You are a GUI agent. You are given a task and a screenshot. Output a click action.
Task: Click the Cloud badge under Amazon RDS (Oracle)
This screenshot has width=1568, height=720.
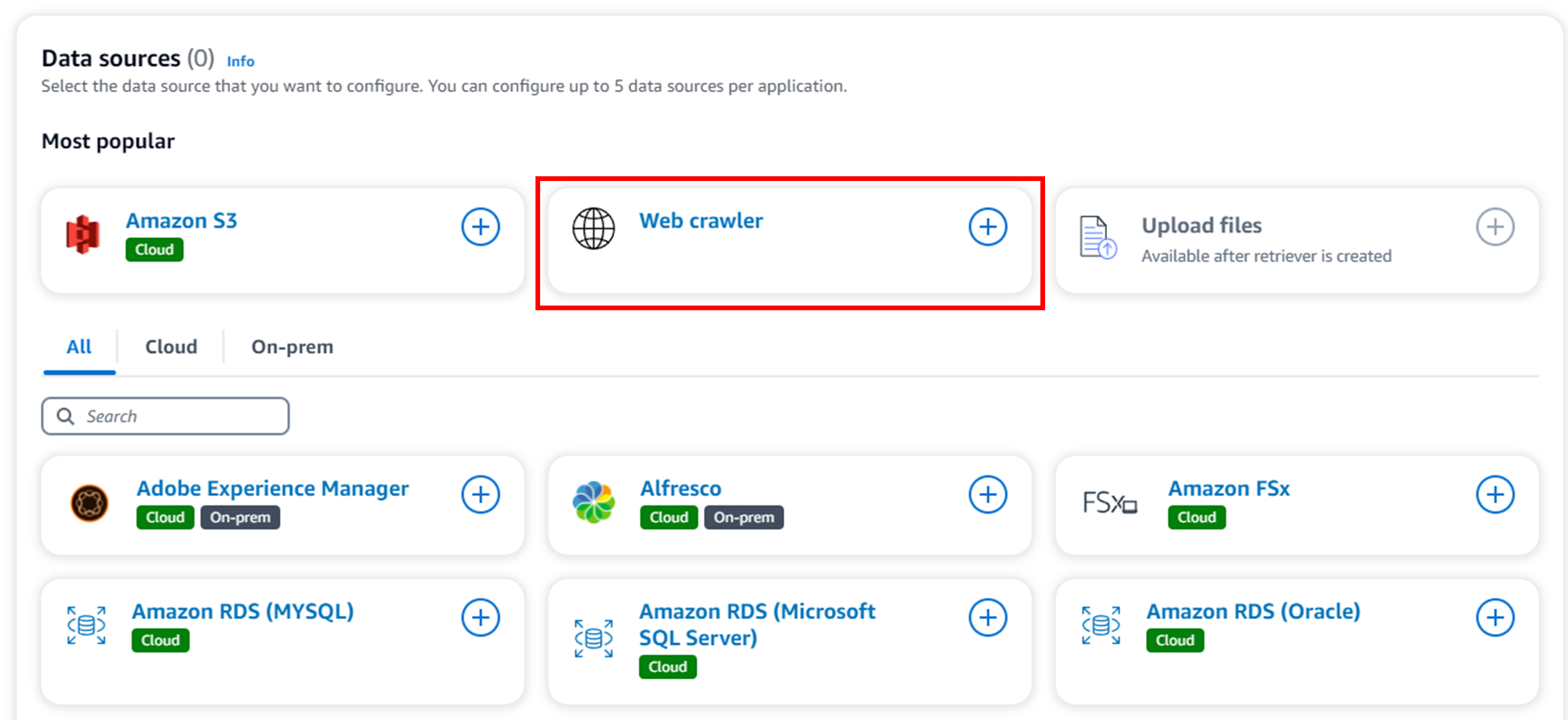pos(1175,641)
